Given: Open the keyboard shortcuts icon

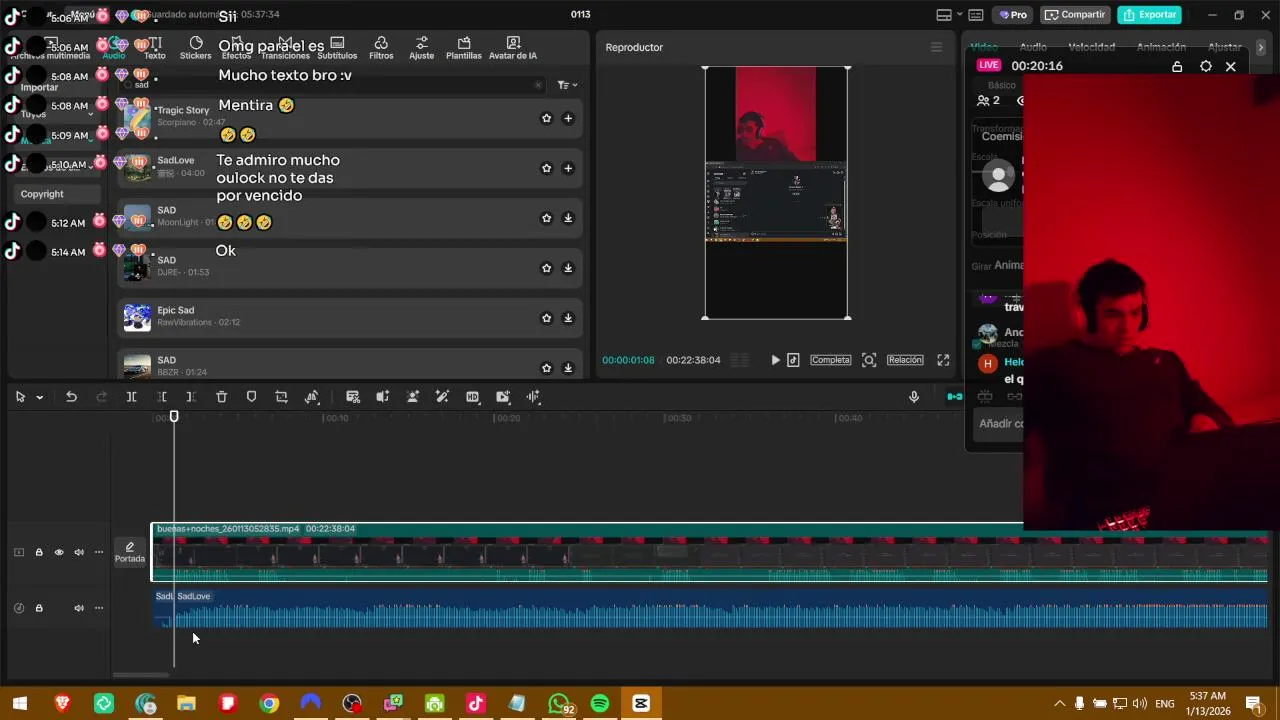Looking at the screenshot, I should pos(975,15).
